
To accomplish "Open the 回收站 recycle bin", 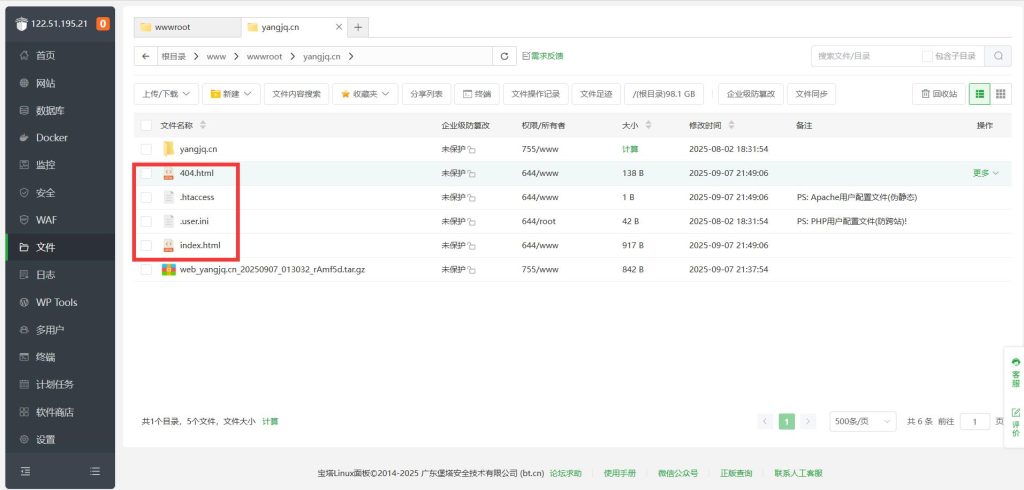I will 938,94.
